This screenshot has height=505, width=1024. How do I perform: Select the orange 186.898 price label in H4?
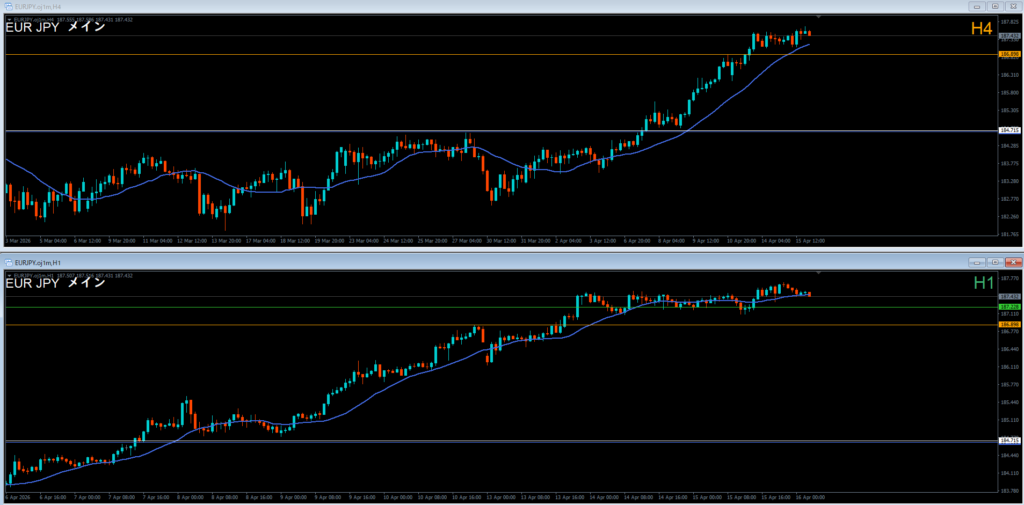tap(1008, 54)
